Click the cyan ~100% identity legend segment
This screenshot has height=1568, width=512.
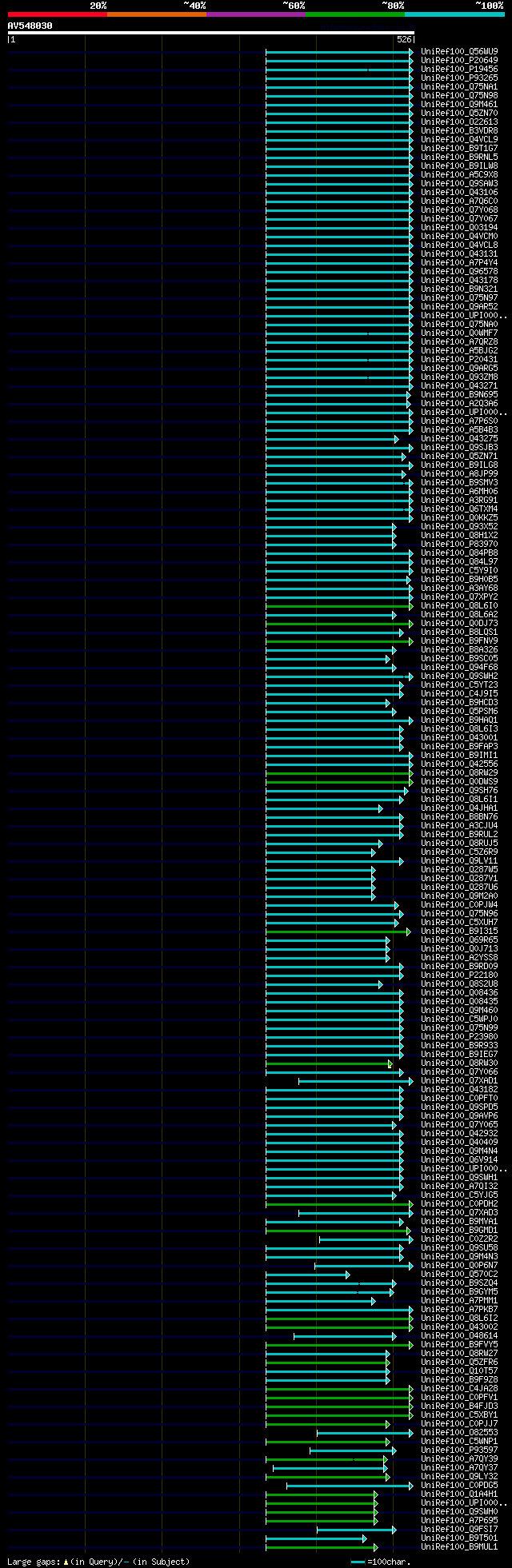454,14
